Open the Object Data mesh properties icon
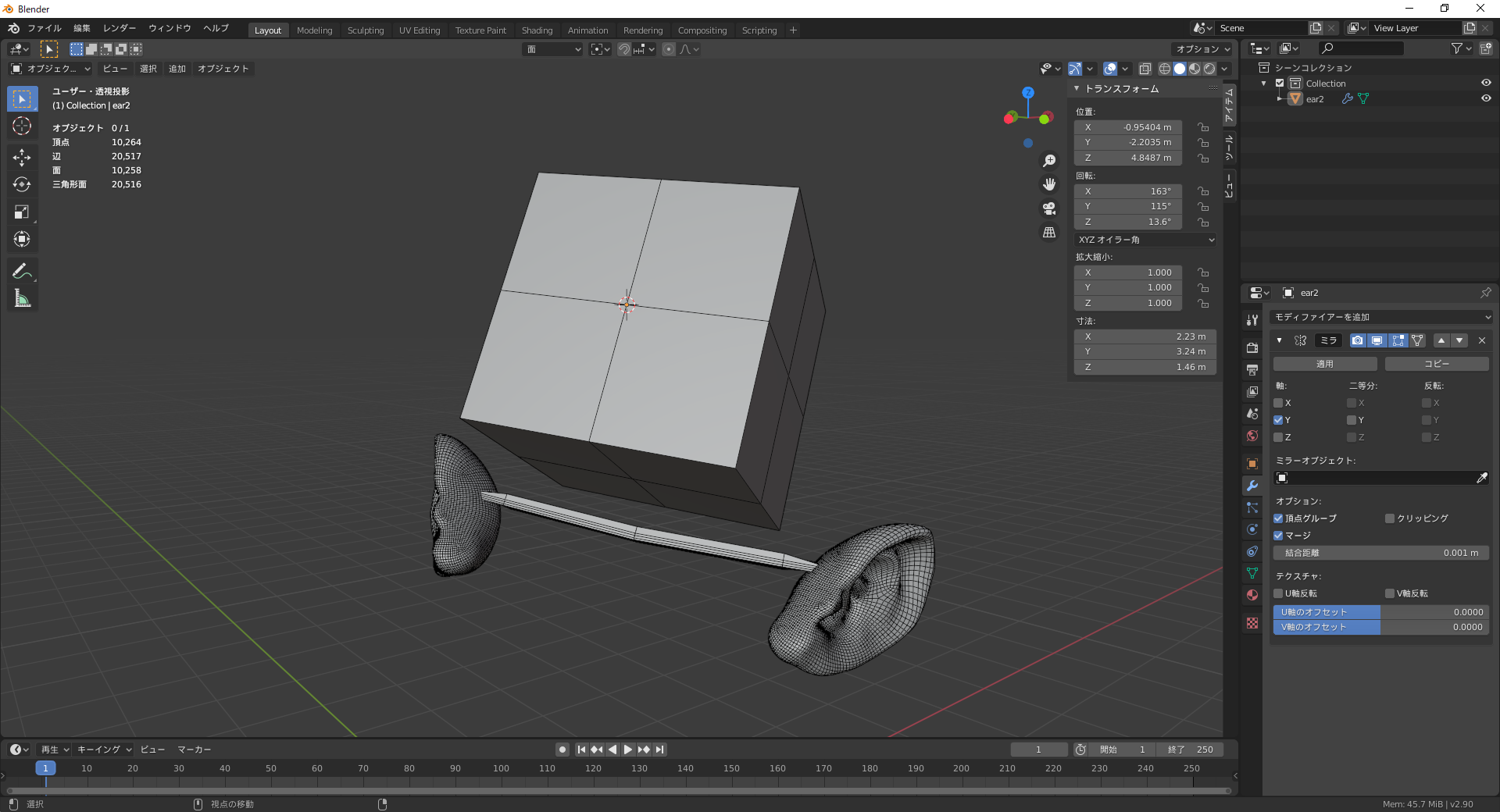 tap(1252, 573)
